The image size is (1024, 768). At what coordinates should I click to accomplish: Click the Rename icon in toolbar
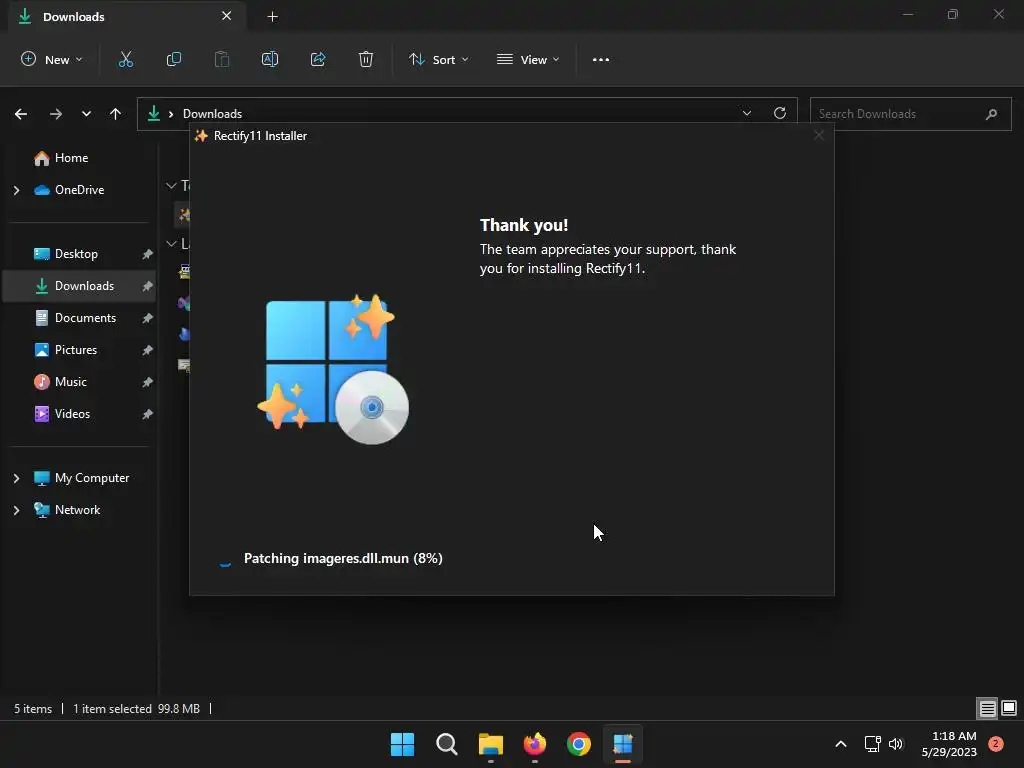(270, 59)
